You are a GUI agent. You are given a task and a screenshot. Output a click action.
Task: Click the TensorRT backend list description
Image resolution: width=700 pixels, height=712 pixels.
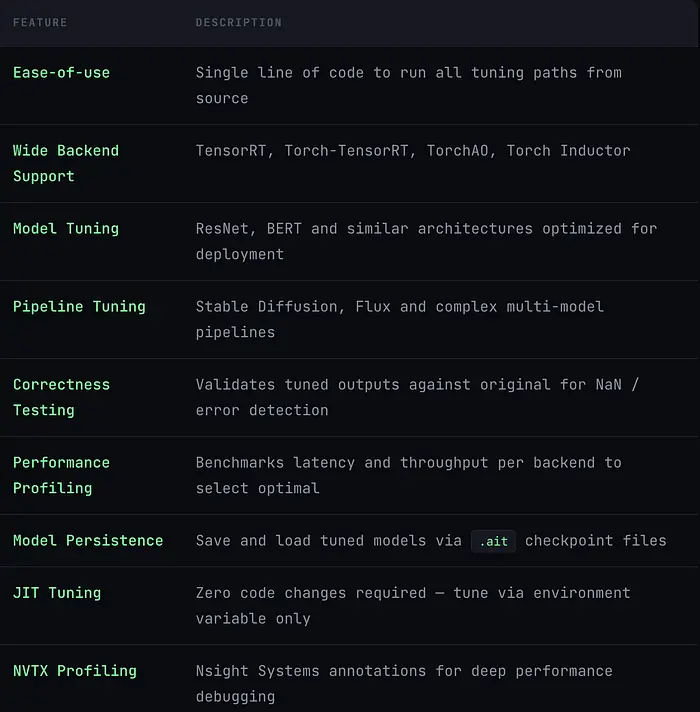(x=412, y=151)
